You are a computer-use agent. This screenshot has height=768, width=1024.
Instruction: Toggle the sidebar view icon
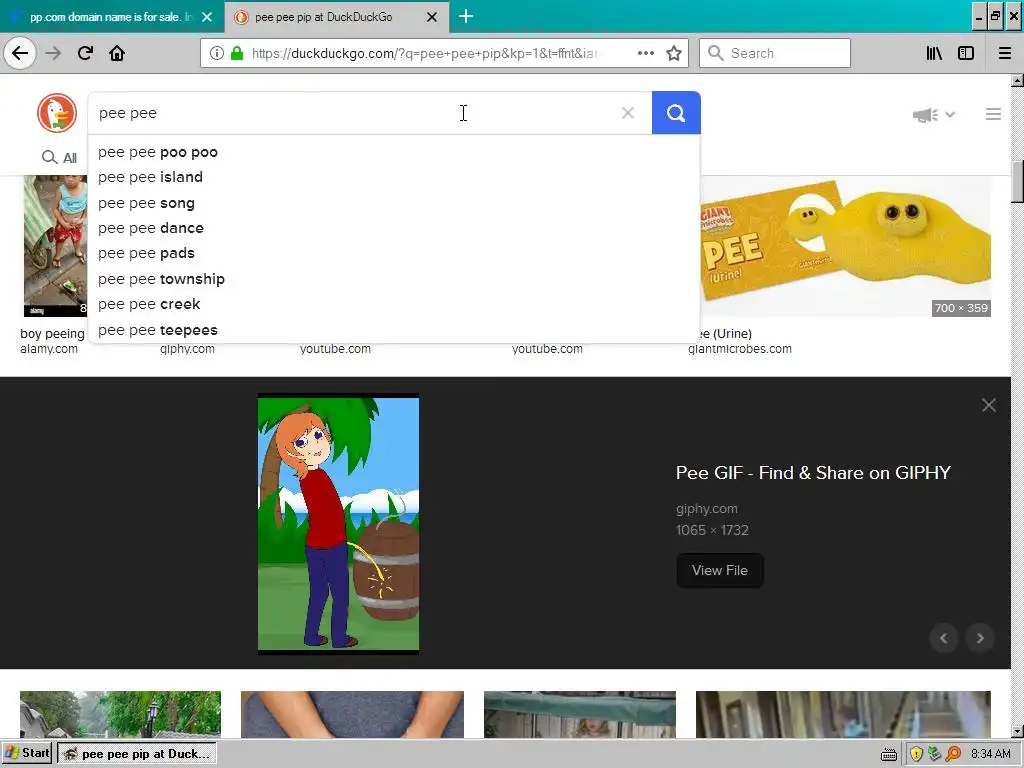[x=966, y=53]
